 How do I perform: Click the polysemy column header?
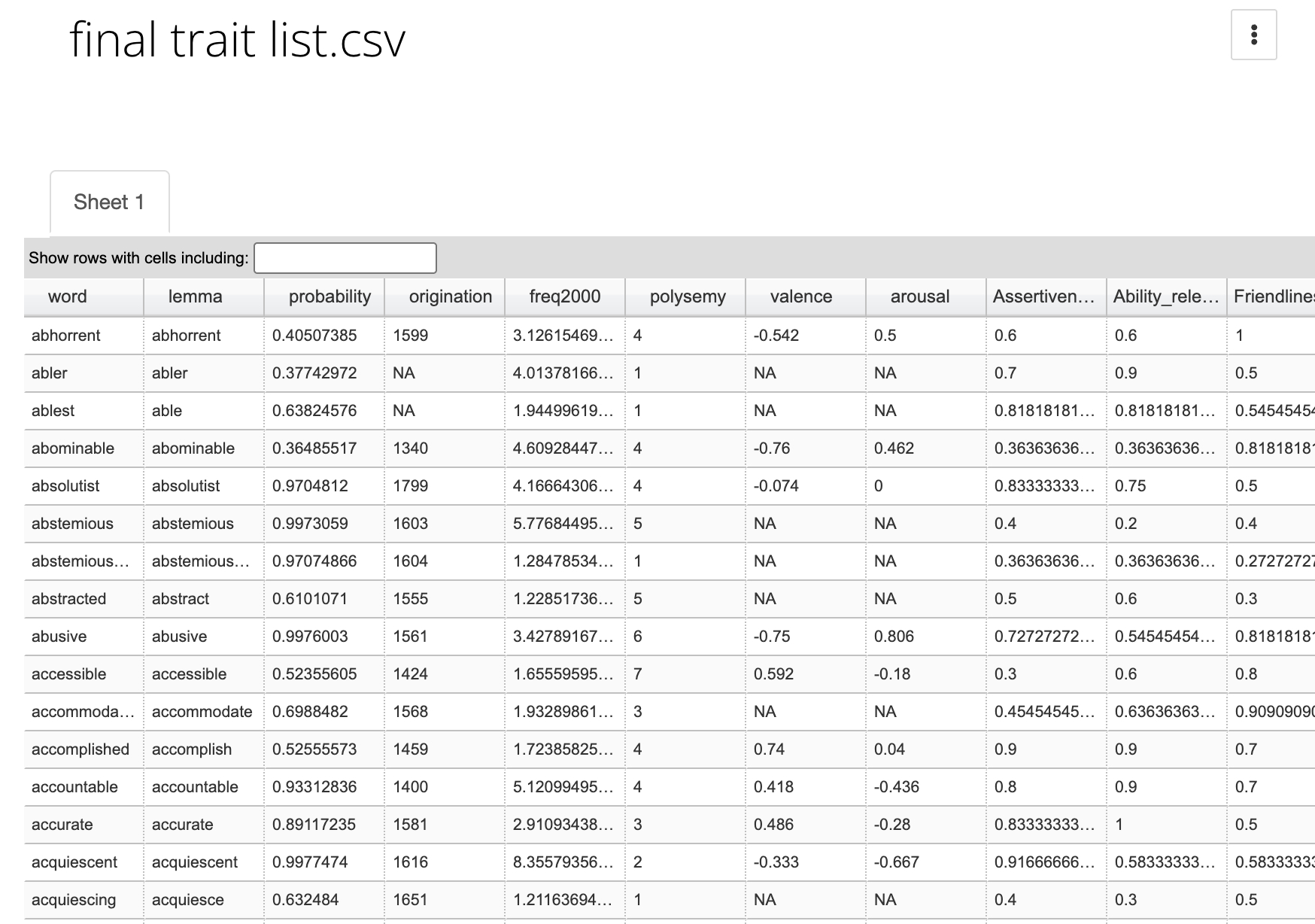coord(688,296)
